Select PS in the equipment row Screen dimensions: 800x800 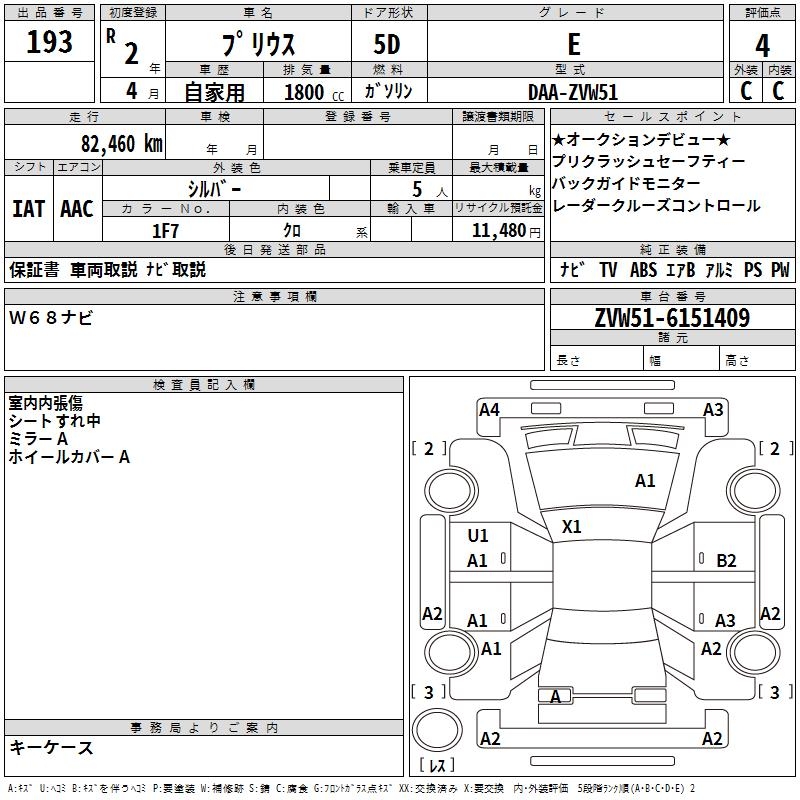point(753,270)
